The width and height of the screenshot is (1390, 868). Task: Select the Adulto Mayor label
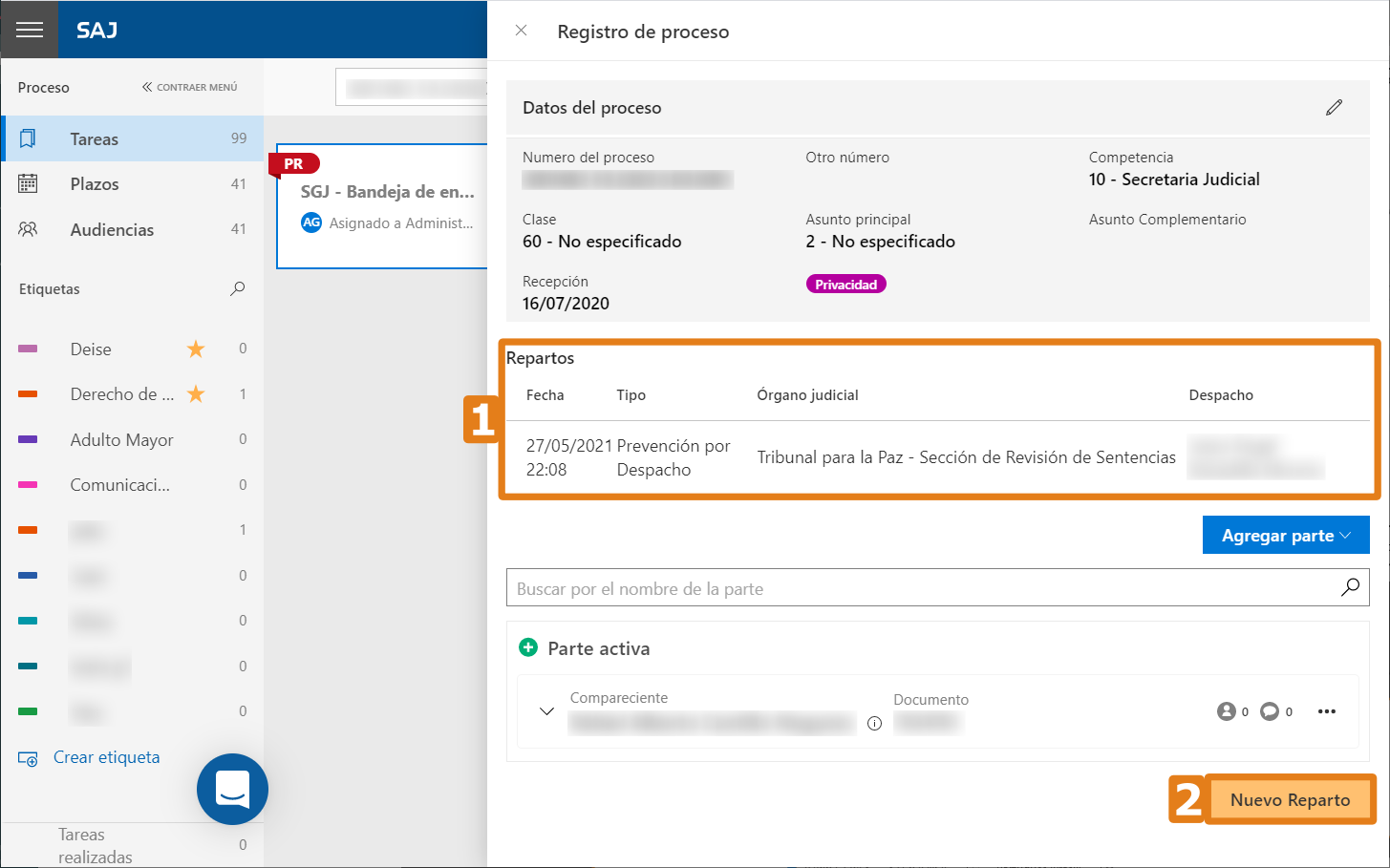pos(121,440)
